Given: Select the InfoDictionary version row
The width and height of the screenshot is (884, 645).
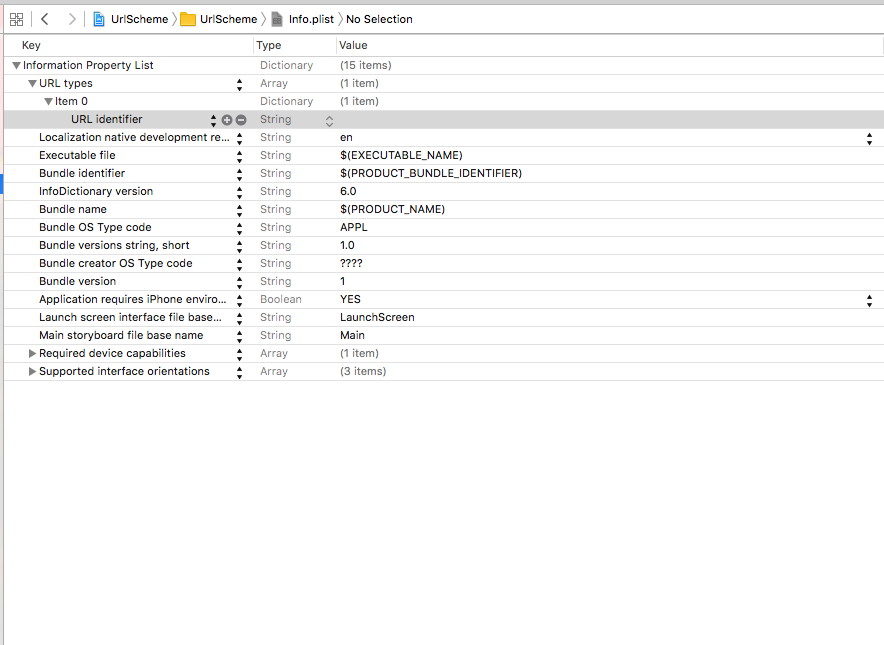Looking at the screenshot, I should tap(444, 192).
